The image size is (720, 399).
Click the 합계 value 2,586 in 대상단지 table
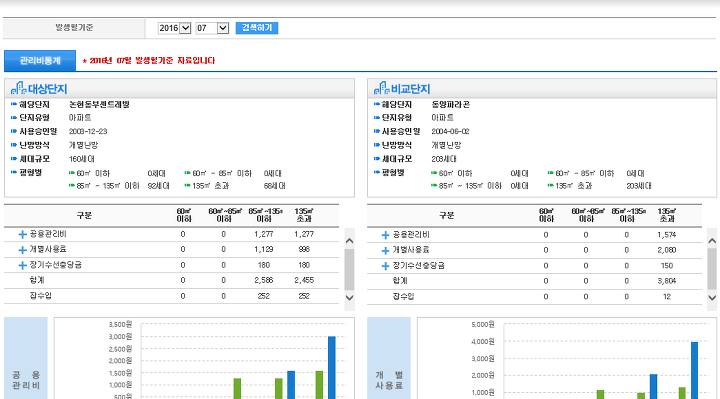point(264,280)
